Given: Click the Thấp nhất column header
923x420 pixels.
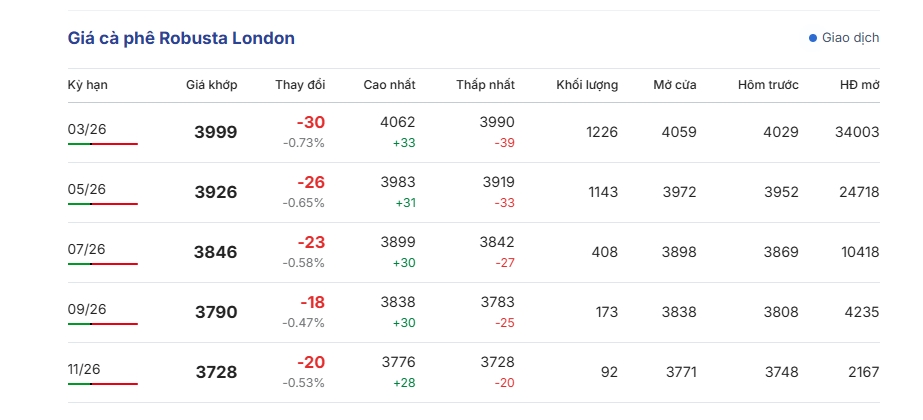Looking at the screenshot, I should click(x=485, y=85).
